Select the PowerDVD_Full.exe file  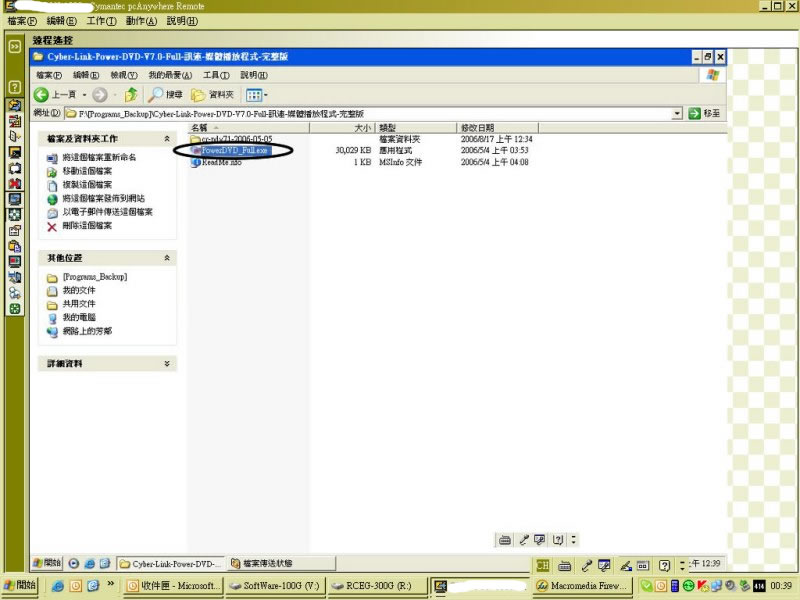234,151
